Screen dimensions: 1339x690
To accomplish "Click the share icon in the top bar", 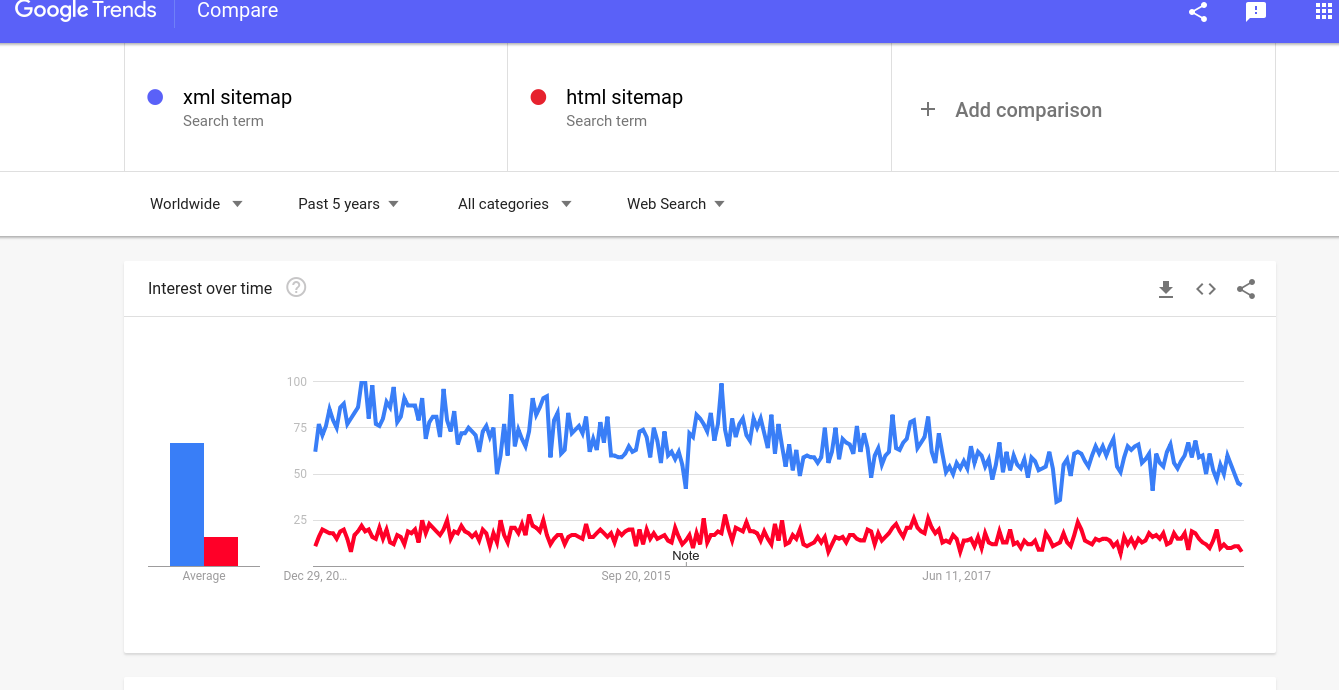I will [1197, 13].
